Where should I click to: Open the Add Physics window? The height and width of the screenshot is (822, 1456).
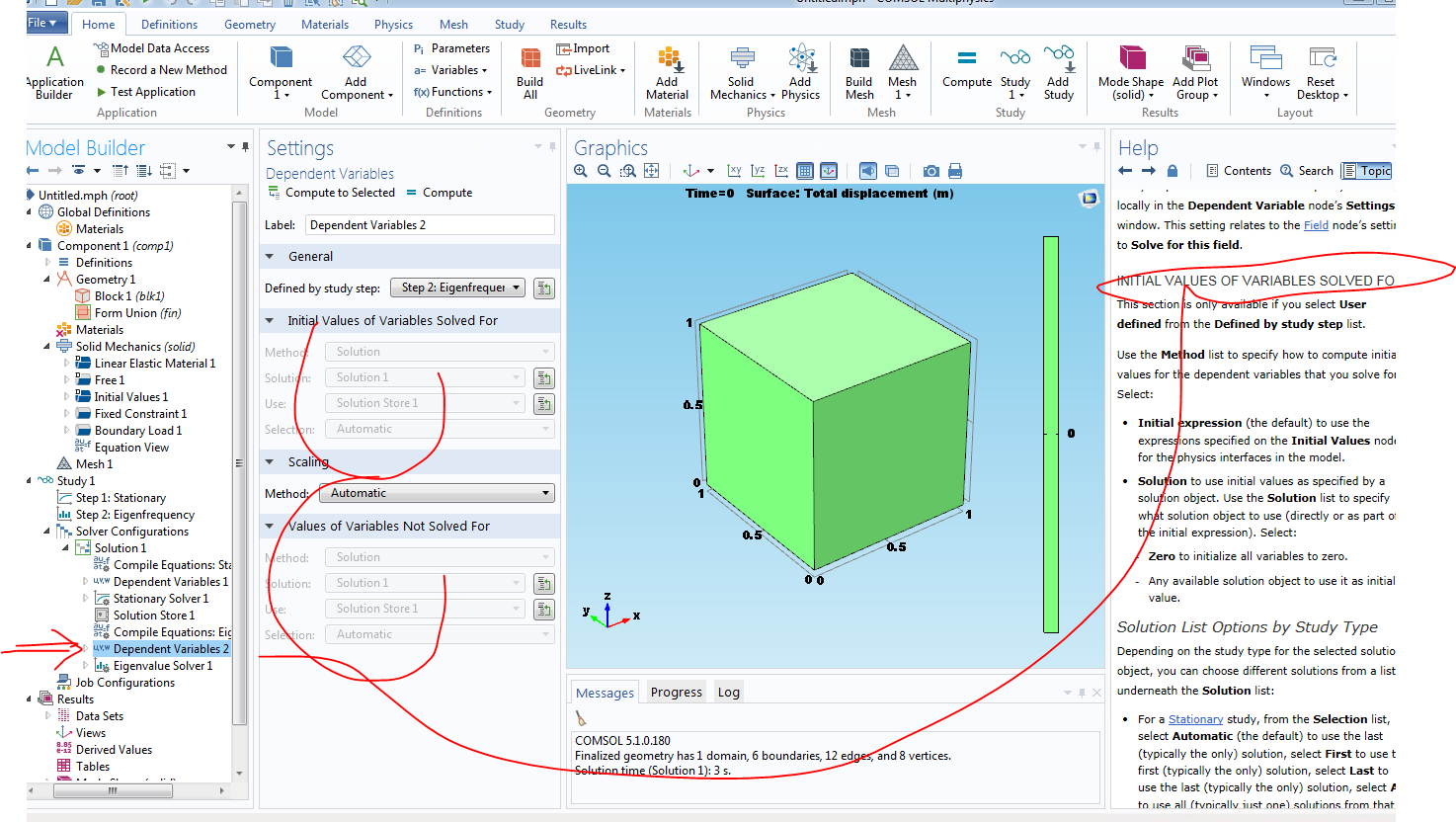800,73
